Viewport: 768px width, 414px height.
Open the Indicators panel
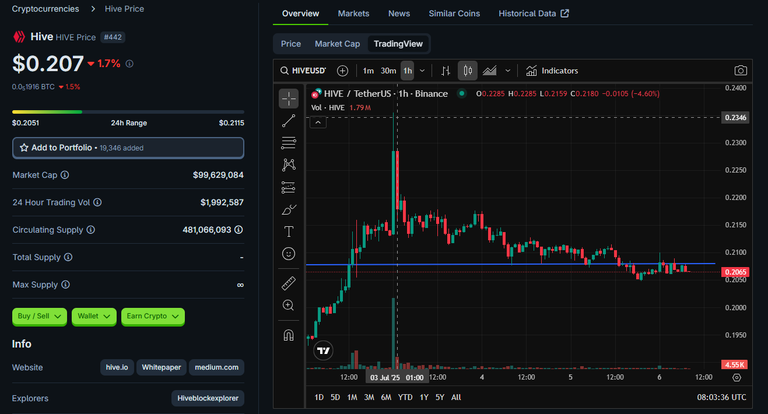pyautogui.click(x=552, y=71)
